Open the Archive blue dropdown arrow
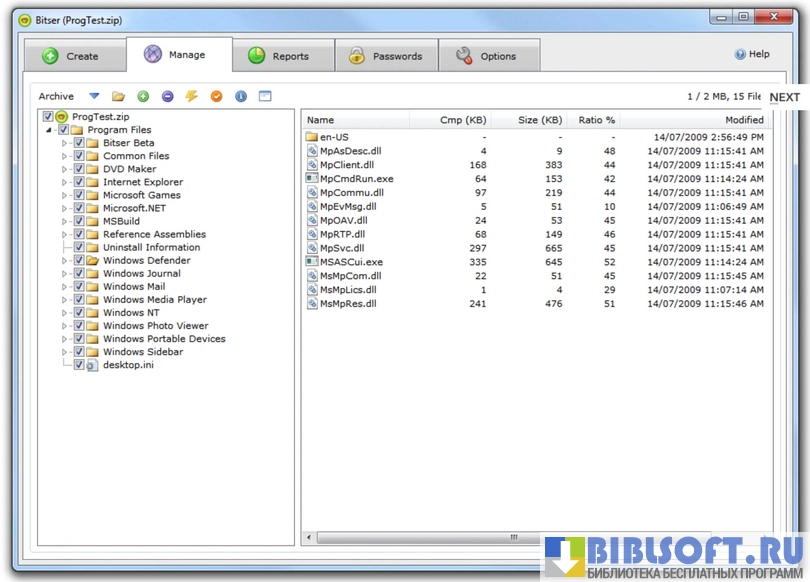 click(x=94, y=96)
